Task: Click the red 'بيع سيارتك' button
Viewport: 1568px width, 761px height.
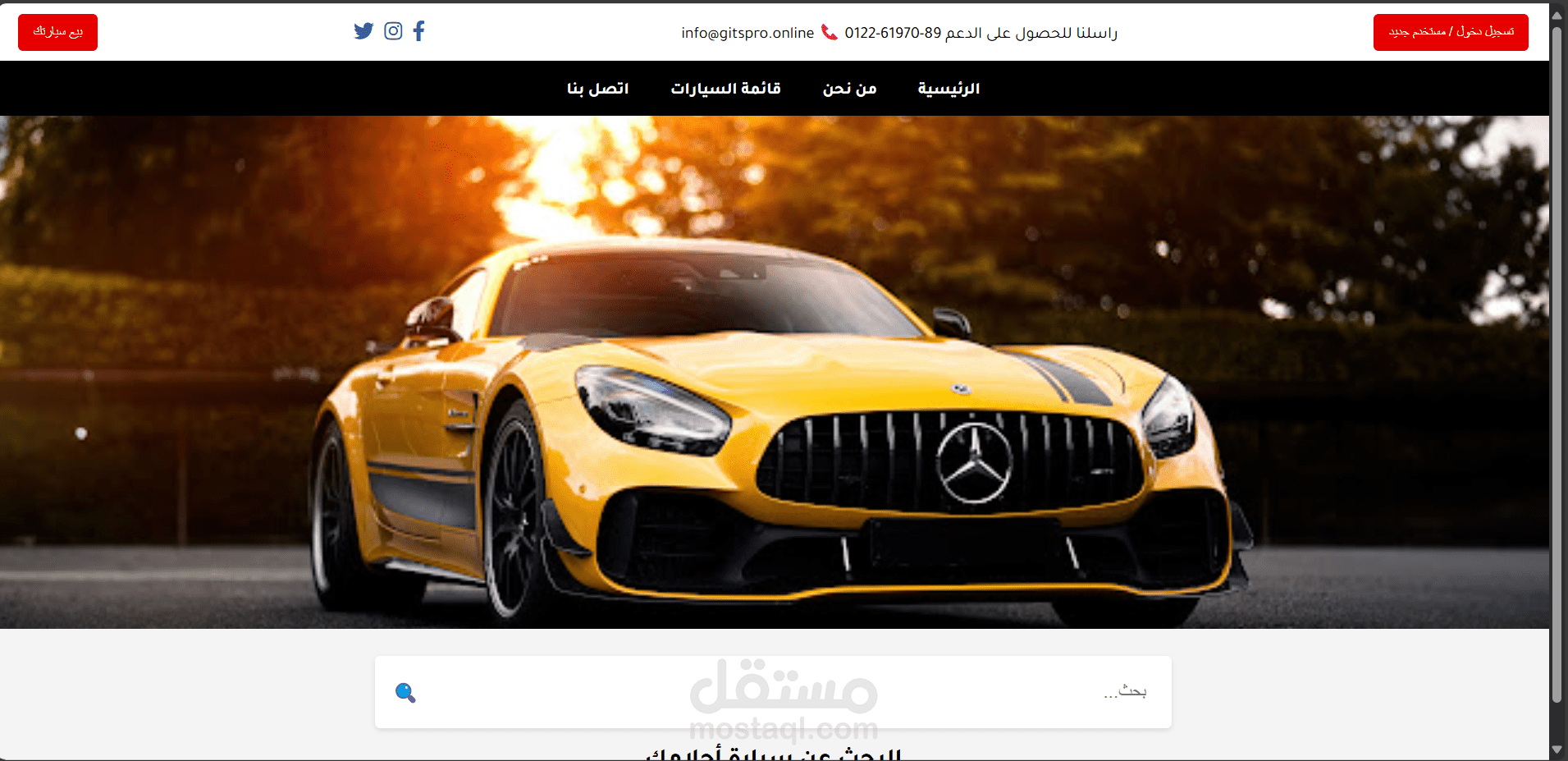Action: 57,32
